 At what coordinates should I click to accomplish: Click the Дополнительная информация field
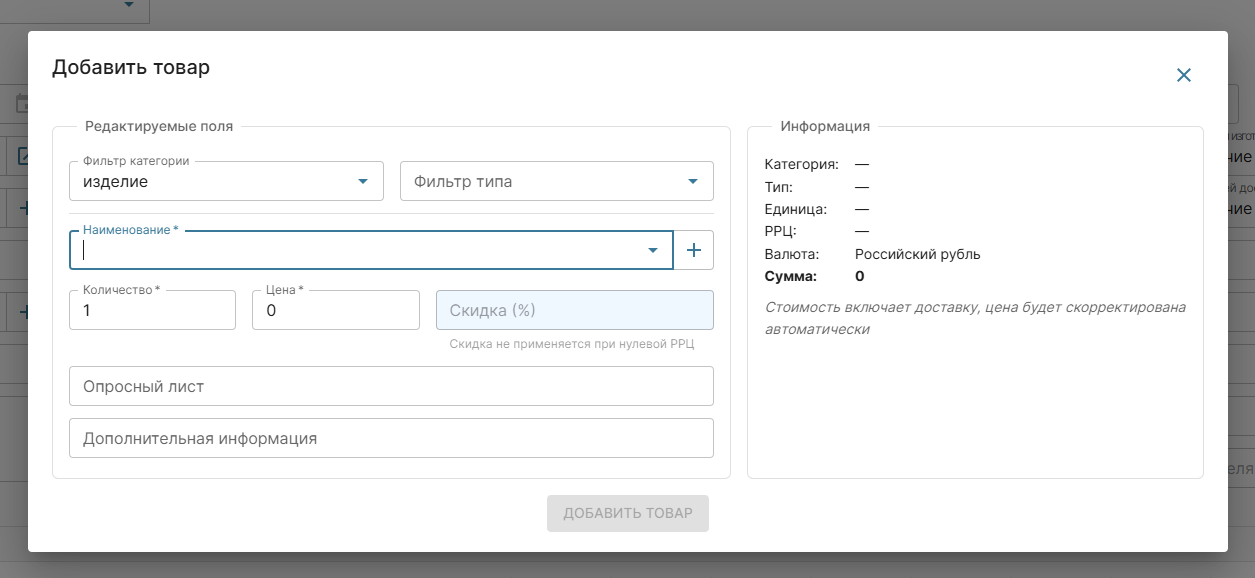[390, 438]
